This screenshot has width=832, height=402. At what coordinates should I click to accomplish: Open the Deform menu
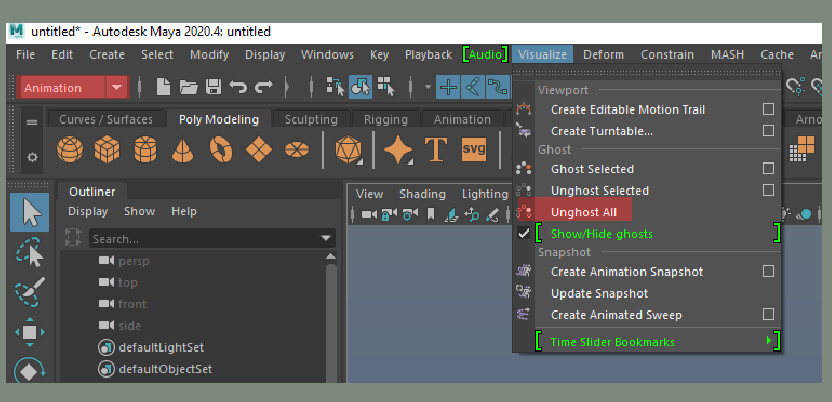pyautogui.click(x=603, y=55)
